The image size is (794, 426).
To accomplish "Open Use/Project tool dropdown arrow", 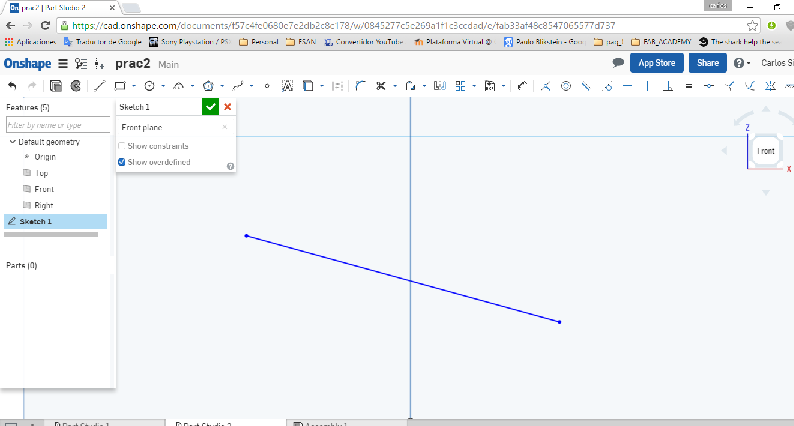I will click(x=322, y=86).
